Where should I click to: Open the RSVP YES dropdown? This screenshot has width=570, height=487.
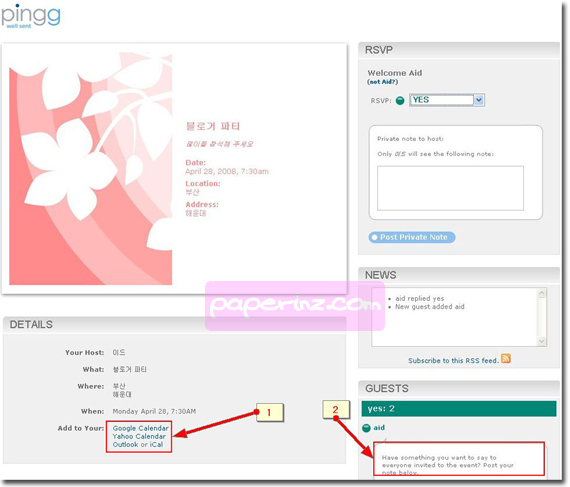447,100
